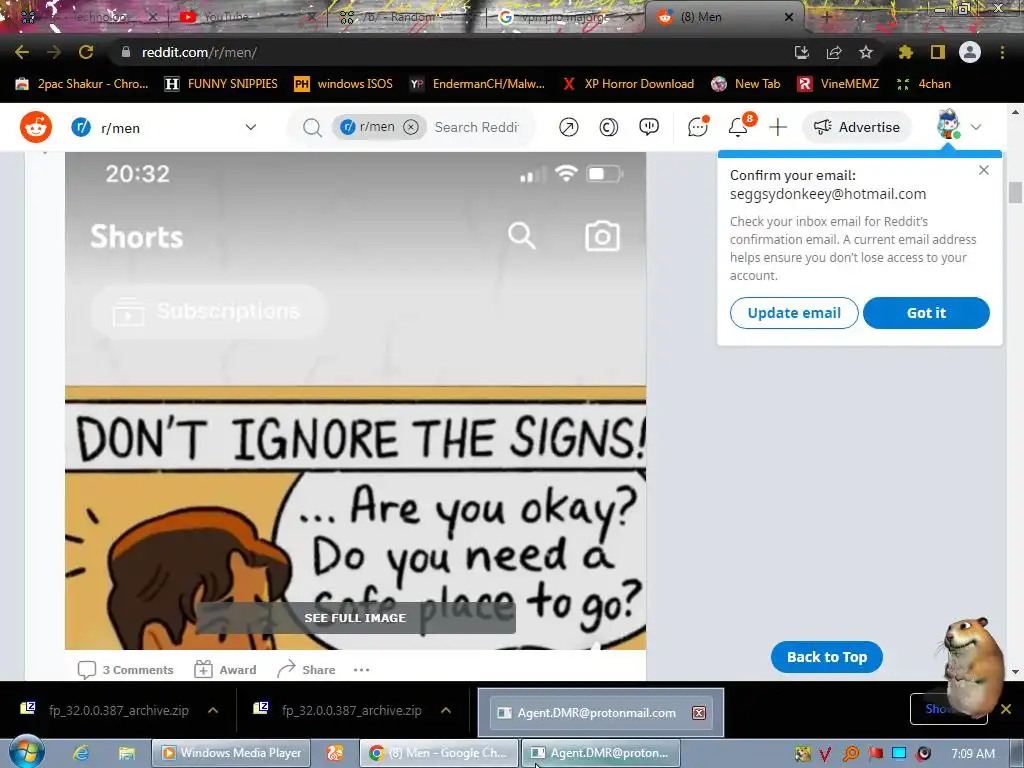Open the notifications bell with badge 8
This screenshot has height=768, width=1024.
click(739, 127)
